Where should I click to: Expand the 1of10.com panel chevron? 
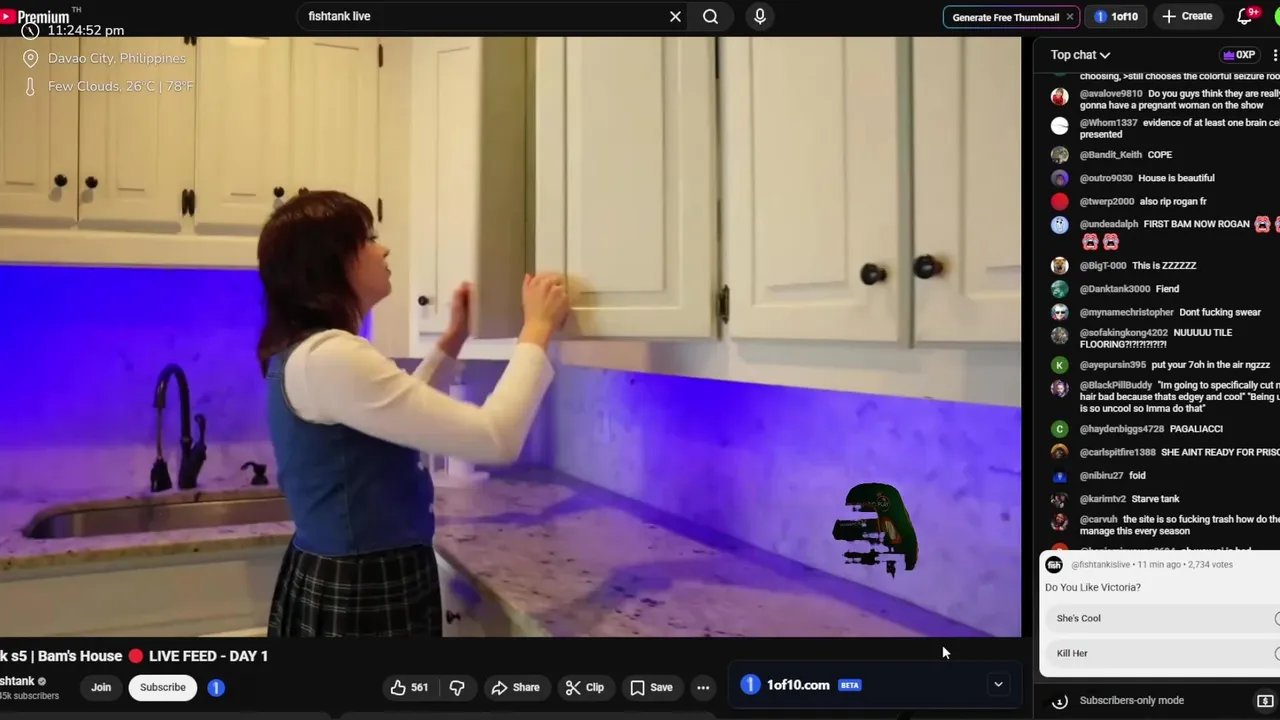tap(998, 685)
